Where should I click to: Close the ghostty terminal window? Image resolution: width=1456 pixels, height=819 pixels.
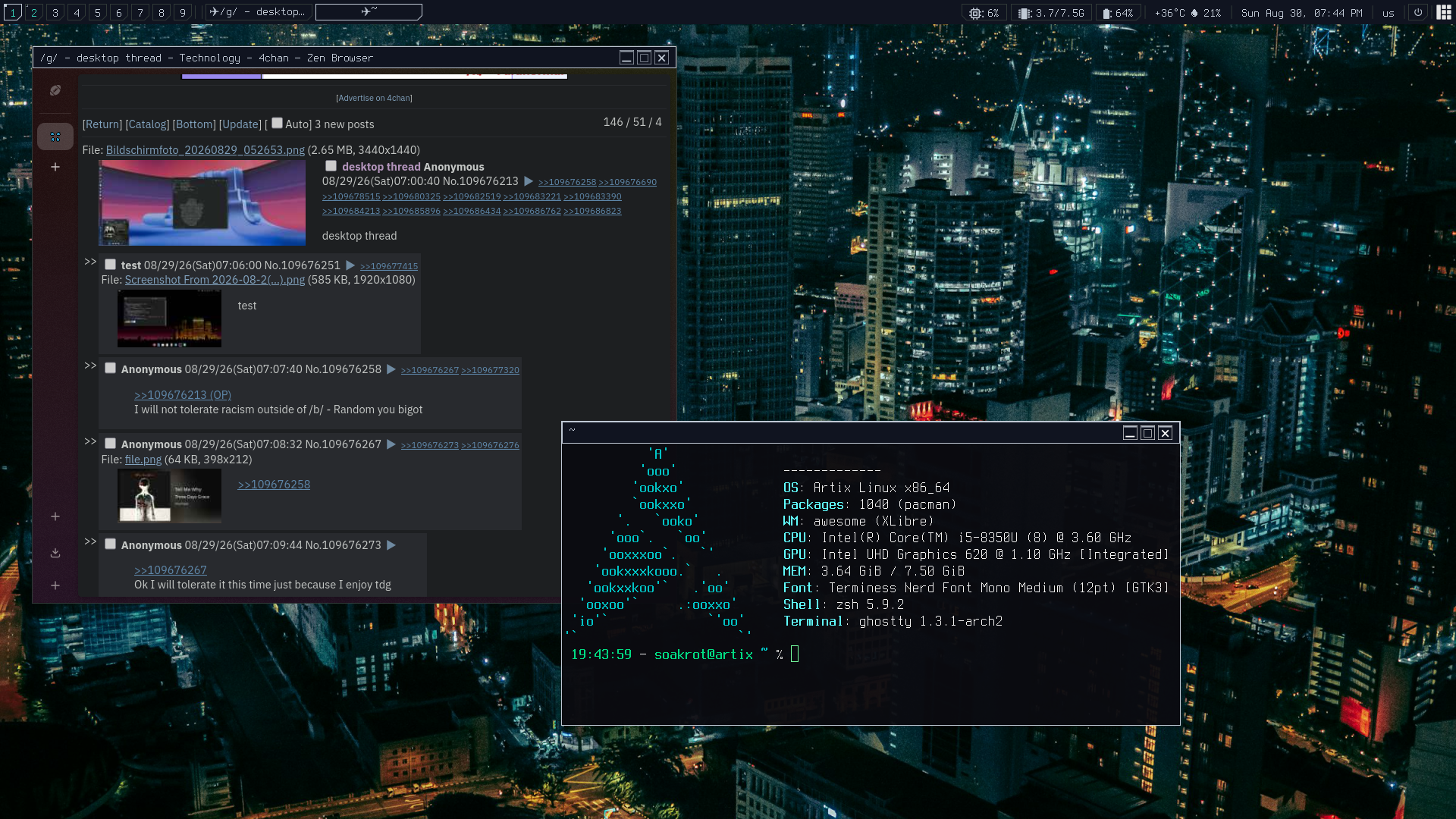[x=1165, y=433]
